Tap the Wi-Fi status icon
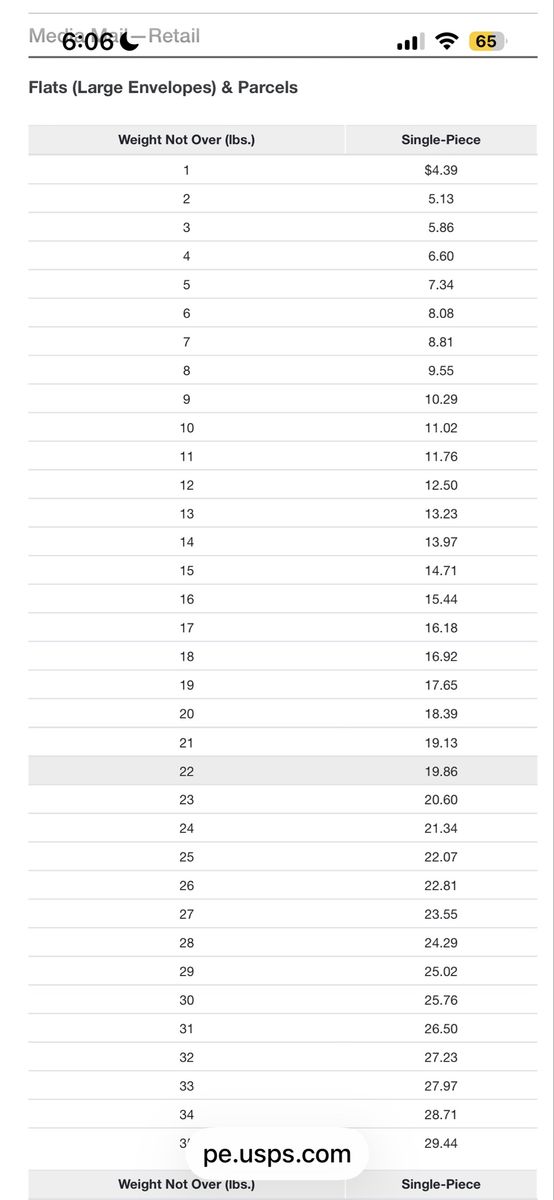This screenshot has height=1200, width=554. tap(447, 41)
